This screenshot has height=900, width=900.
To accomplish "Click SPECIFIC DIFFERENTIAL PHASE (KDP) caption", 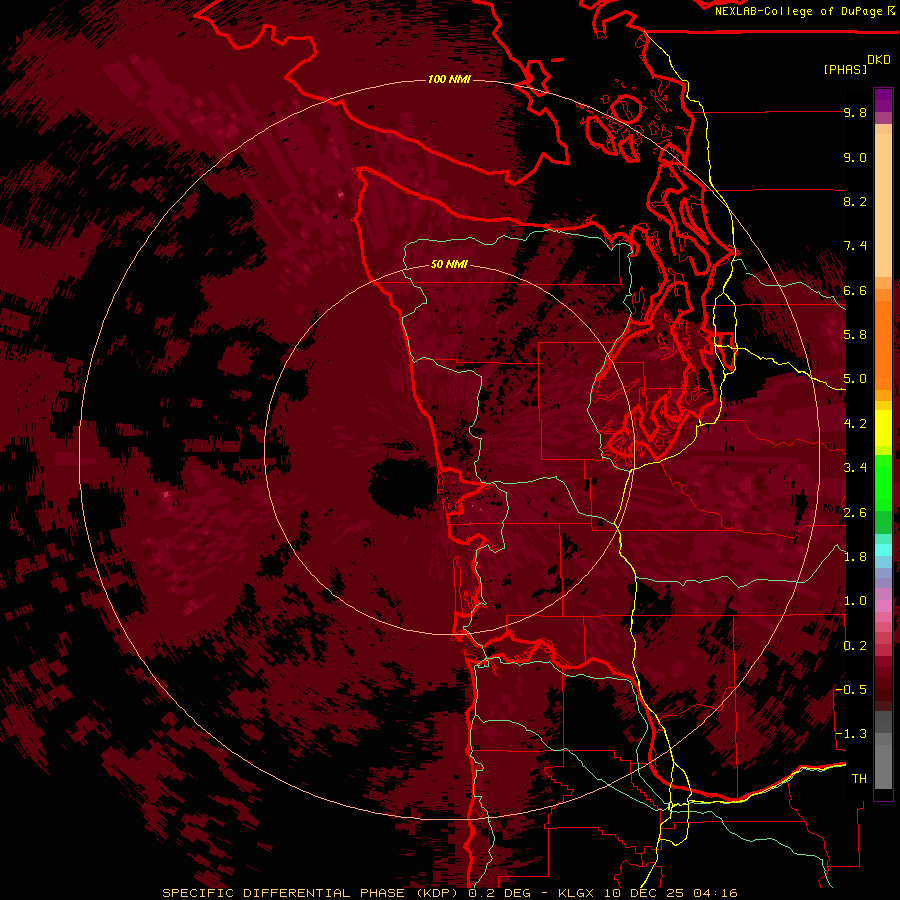I will 313,893.
